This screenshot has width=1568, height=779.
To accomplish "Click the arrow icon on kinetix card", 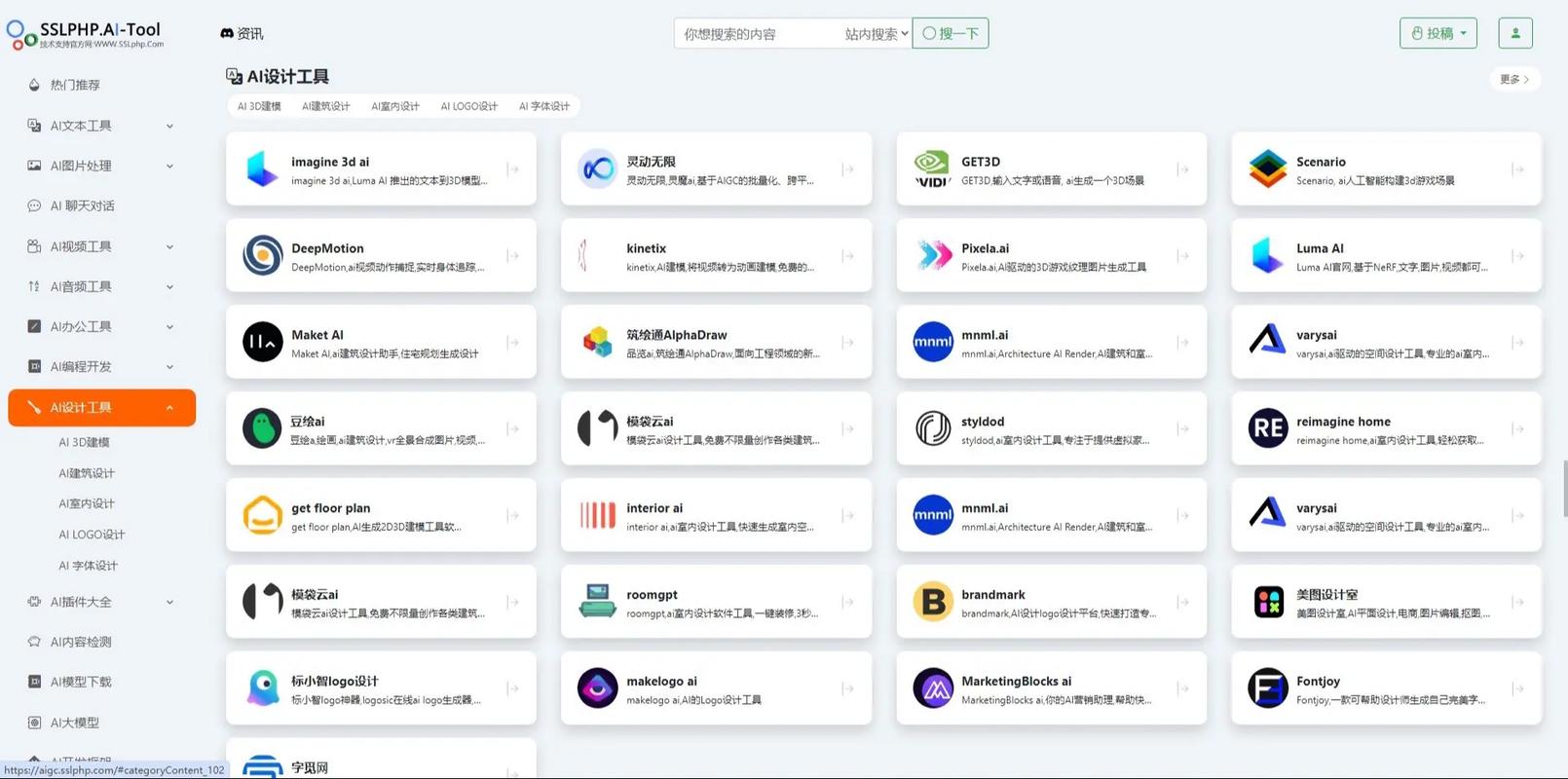I will (x=848, y=256).
